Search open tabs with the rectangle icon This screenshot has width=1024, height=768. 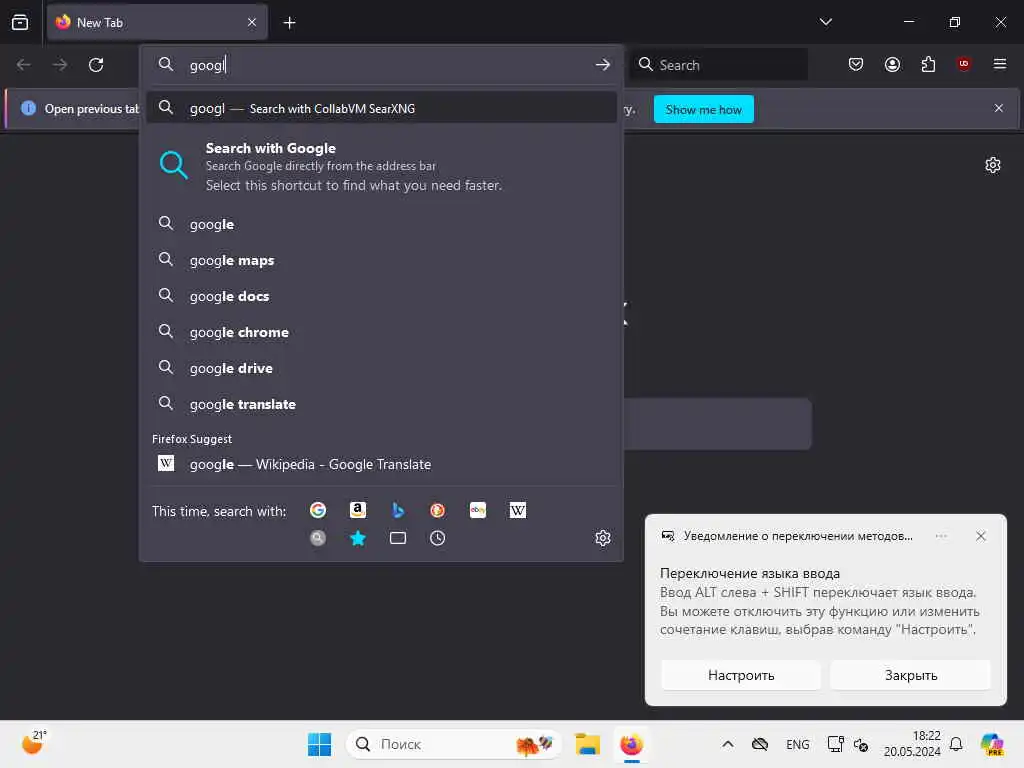point(398,538)
